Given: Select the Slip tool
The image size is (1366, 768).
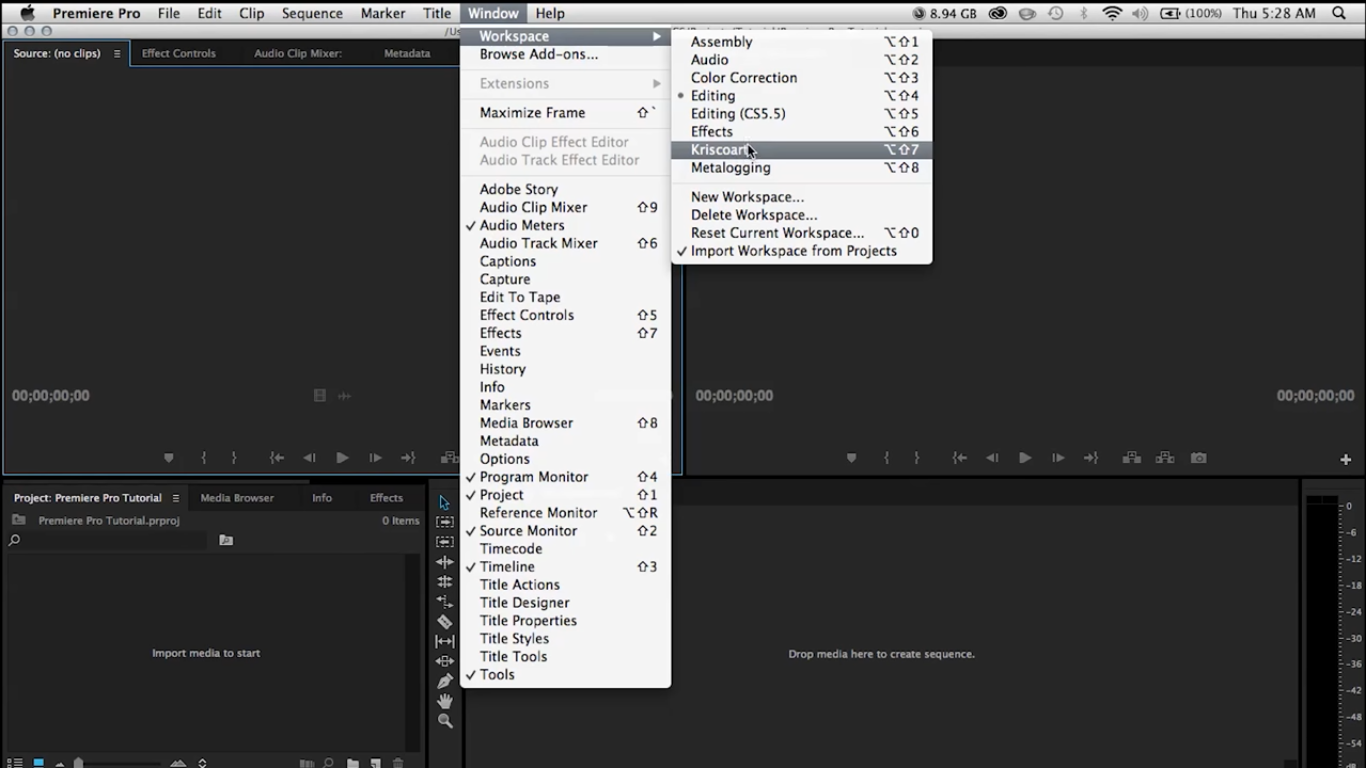Looking at the screenshot, I should pos(445,641).
